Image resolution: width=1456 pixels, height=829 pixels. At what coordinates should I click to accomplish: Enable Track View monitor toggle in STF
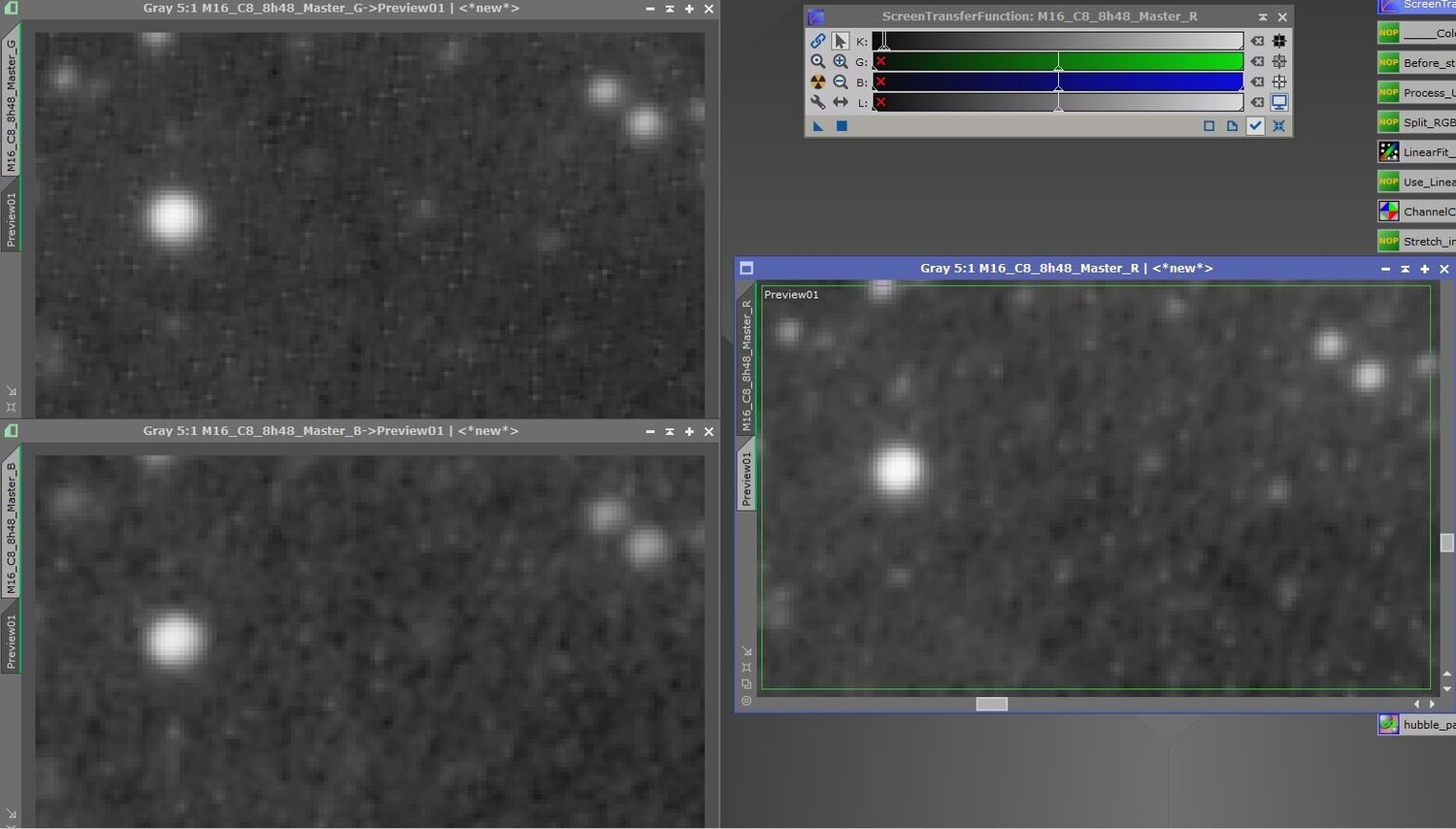(1279, 102)
